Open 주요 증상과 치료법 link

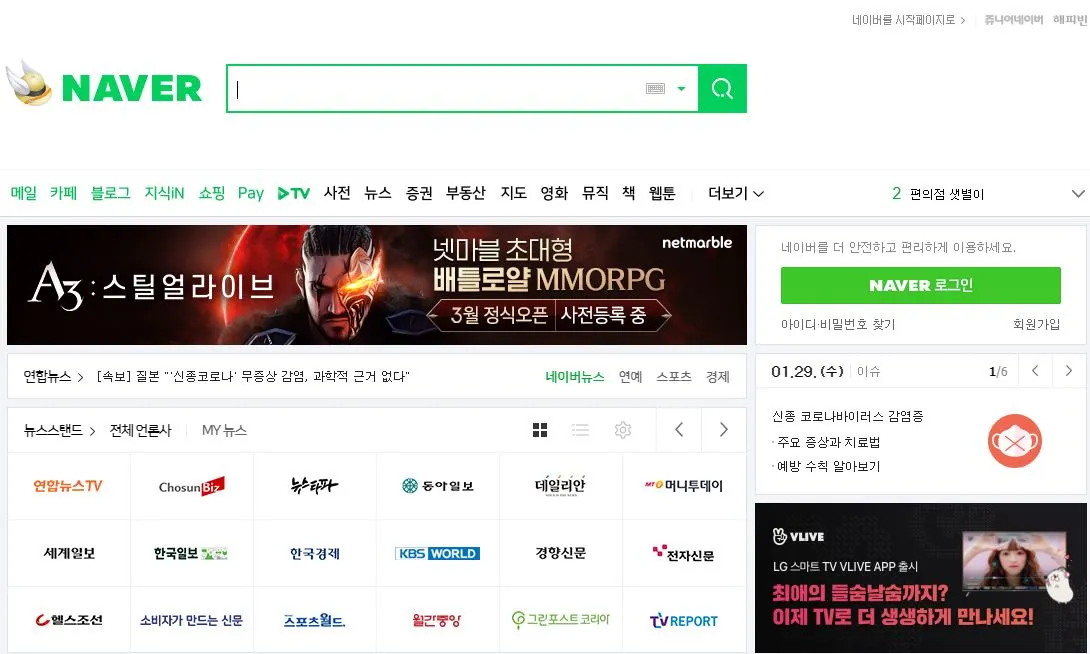(828, 442)
